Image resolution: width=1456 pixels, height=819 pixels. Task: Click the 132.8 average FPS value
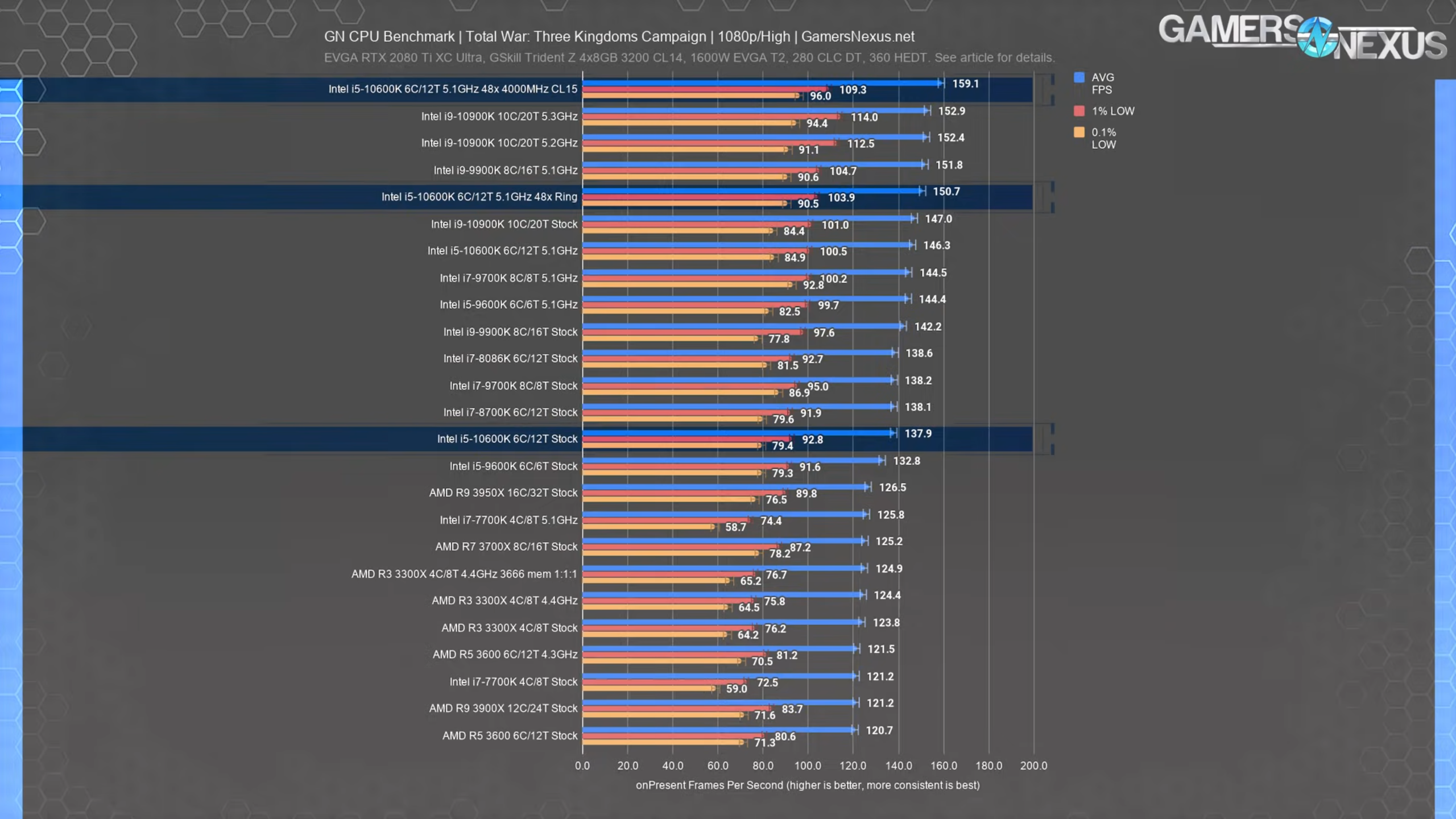[x=907, y=461]
